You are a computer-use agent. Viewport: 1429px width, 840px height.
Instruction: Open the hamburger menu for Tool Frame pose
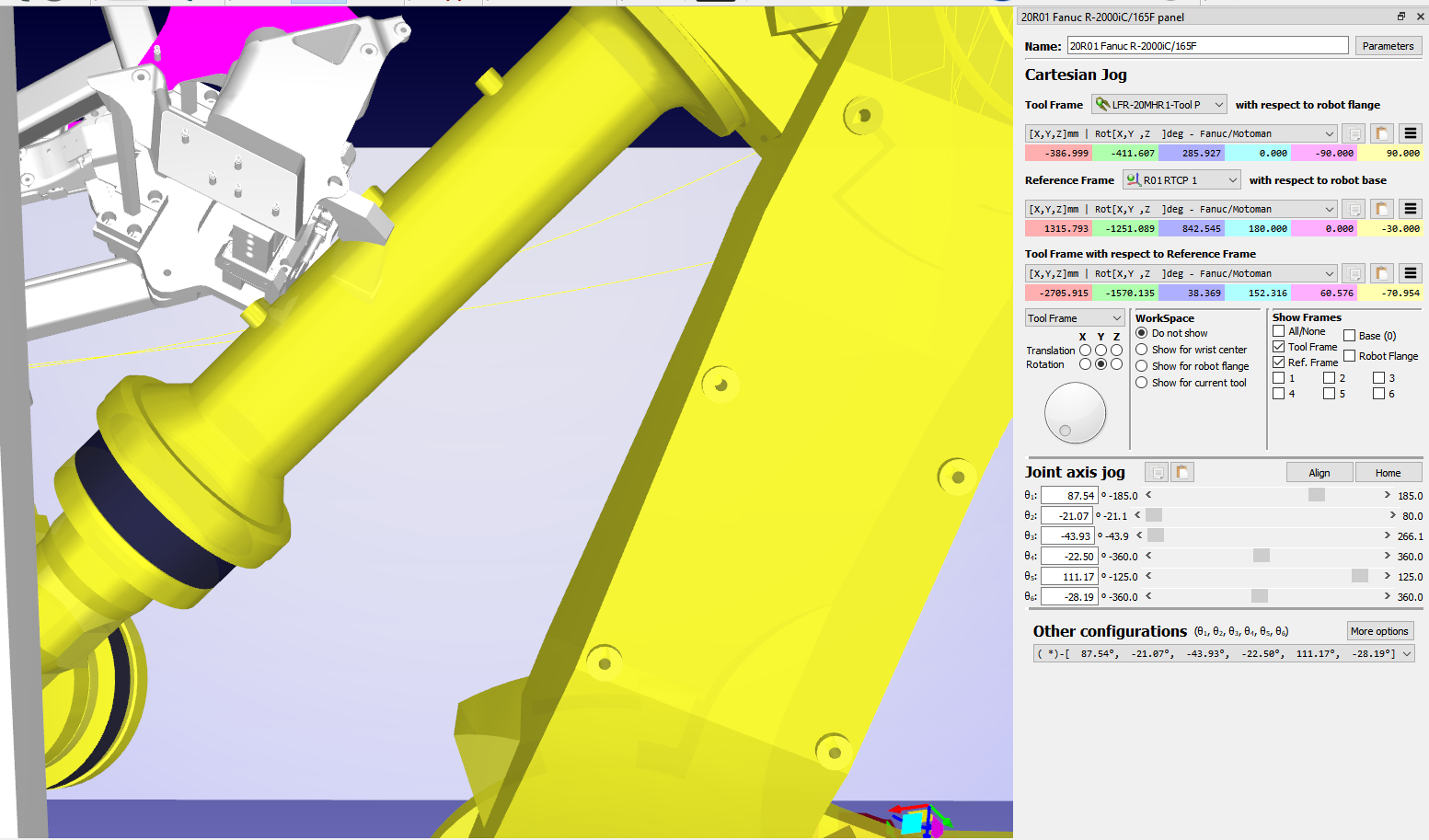(x=1410, y=133)
